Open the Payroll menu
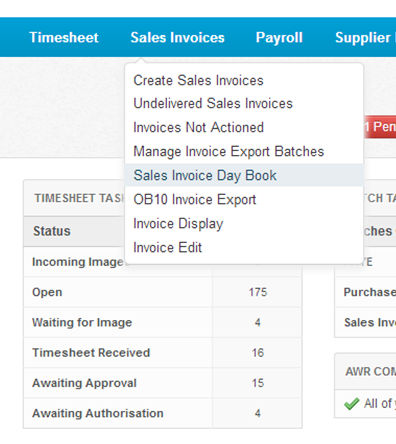Image resolution: width=396 pixels, height=444 pixels. click(279, 37)
